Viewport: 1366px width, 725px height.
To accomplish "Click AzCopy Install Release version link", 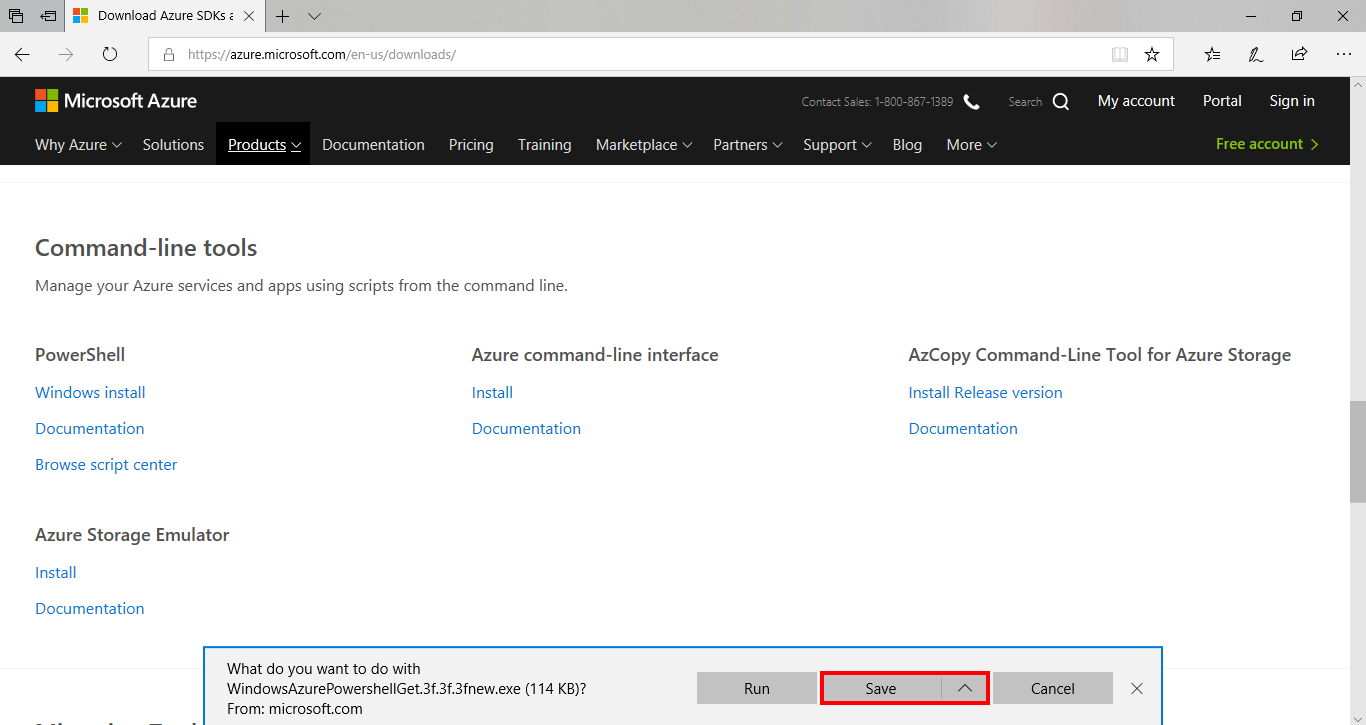I will pyautogui.click(x=985, y=393).
